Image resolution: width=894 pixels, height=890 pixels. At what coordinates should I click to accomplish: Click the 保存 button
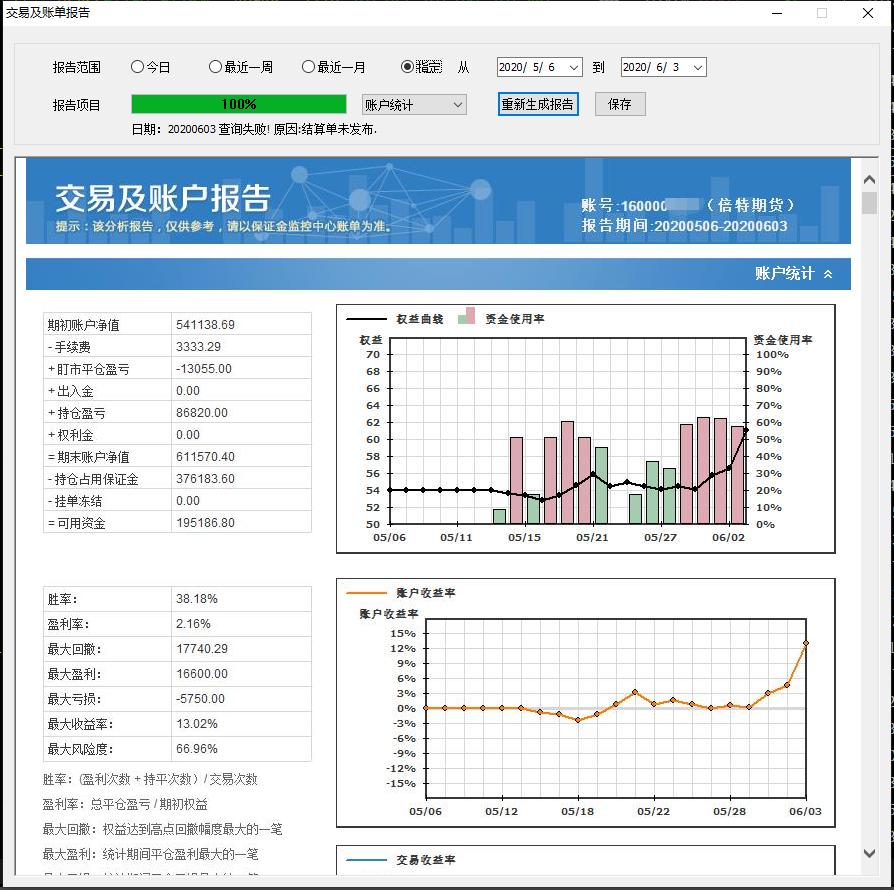click(x=620, y=104)
